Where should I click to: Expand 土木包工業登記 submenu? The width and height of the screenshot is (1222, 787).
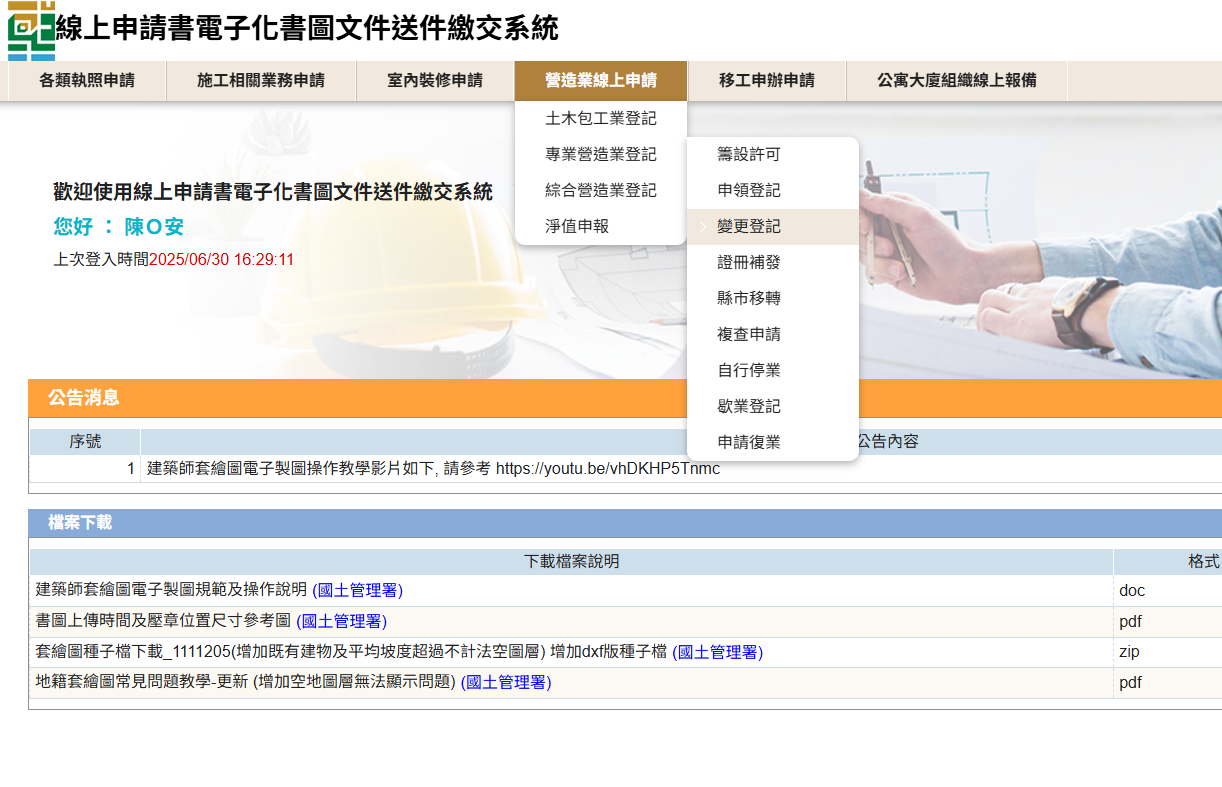point(600,119)
